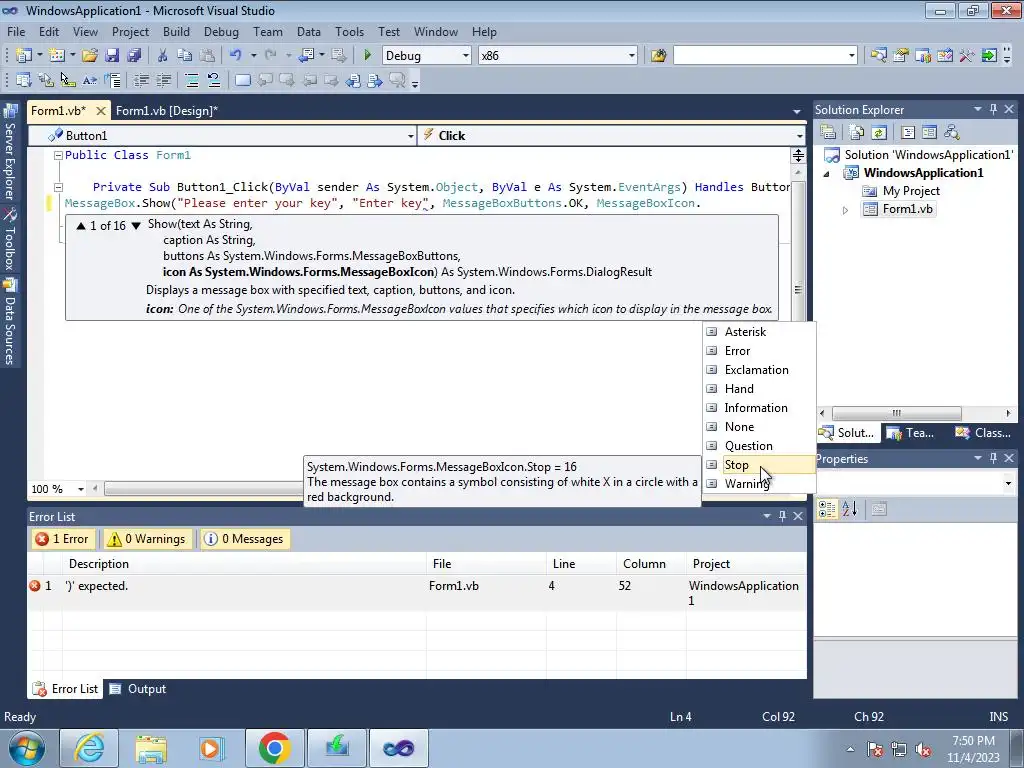The image size is (1024, 768).
Task: Open Internet Explorer from the taskbar
Action: 89,748
